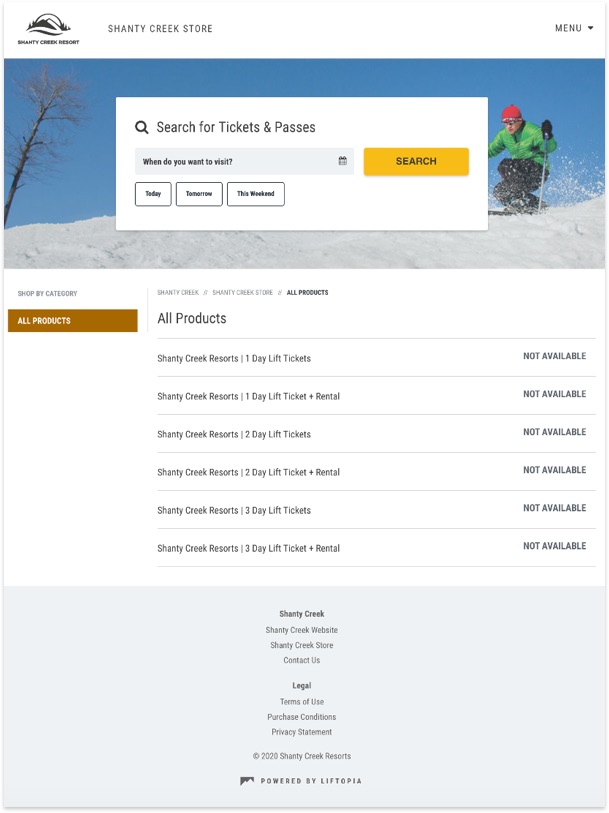Click the Liftopia logo icon in footer
Screen dimensions: 609x813
tap(247, 781)
